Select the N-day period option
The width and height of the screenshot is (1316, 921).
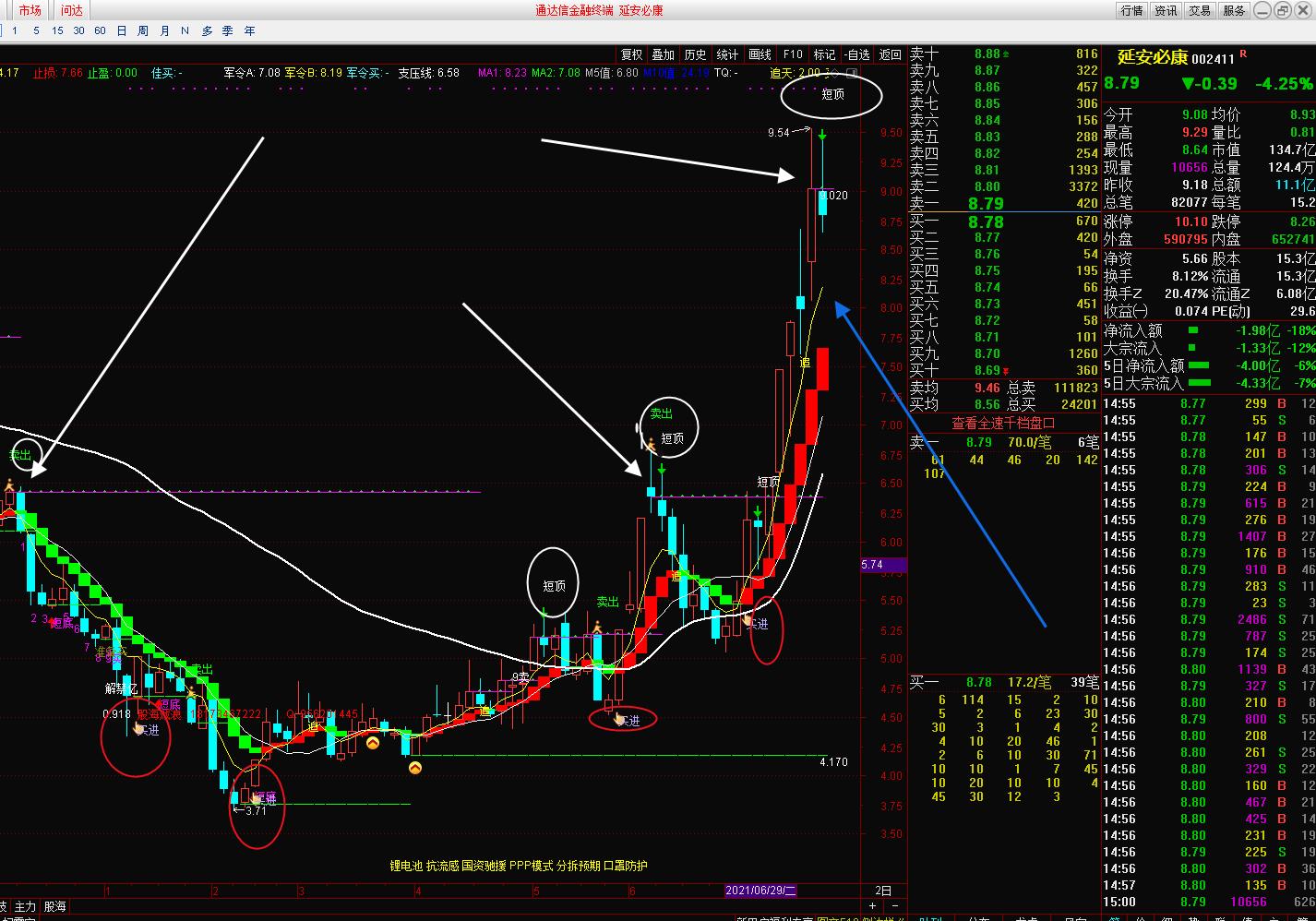coord(185,30)
